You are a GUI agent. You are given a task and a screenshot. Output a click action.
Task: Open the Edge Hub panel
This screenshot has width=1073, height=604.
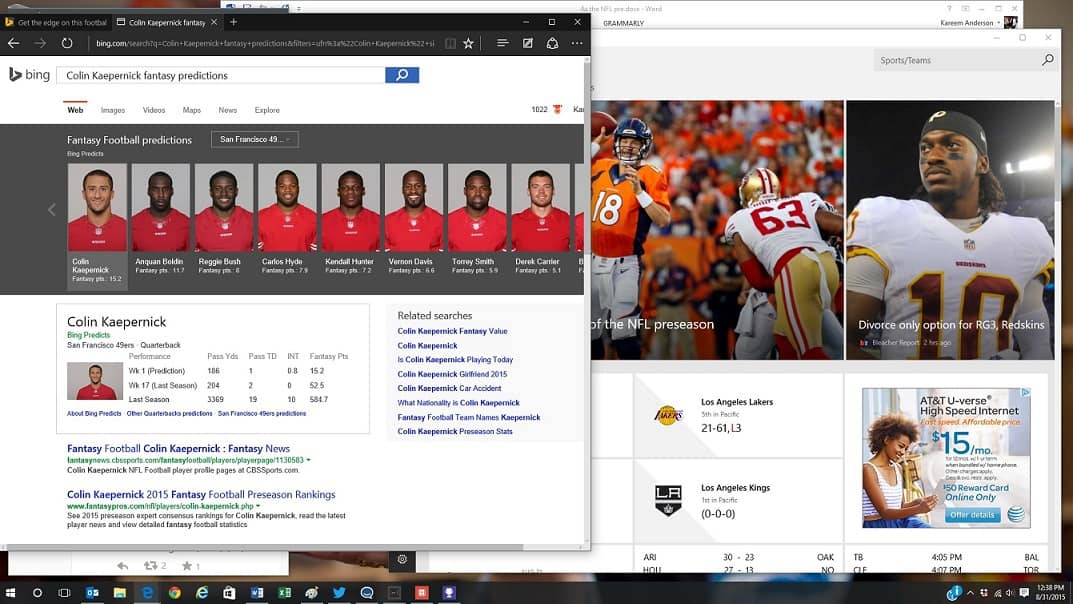(502, 43)
